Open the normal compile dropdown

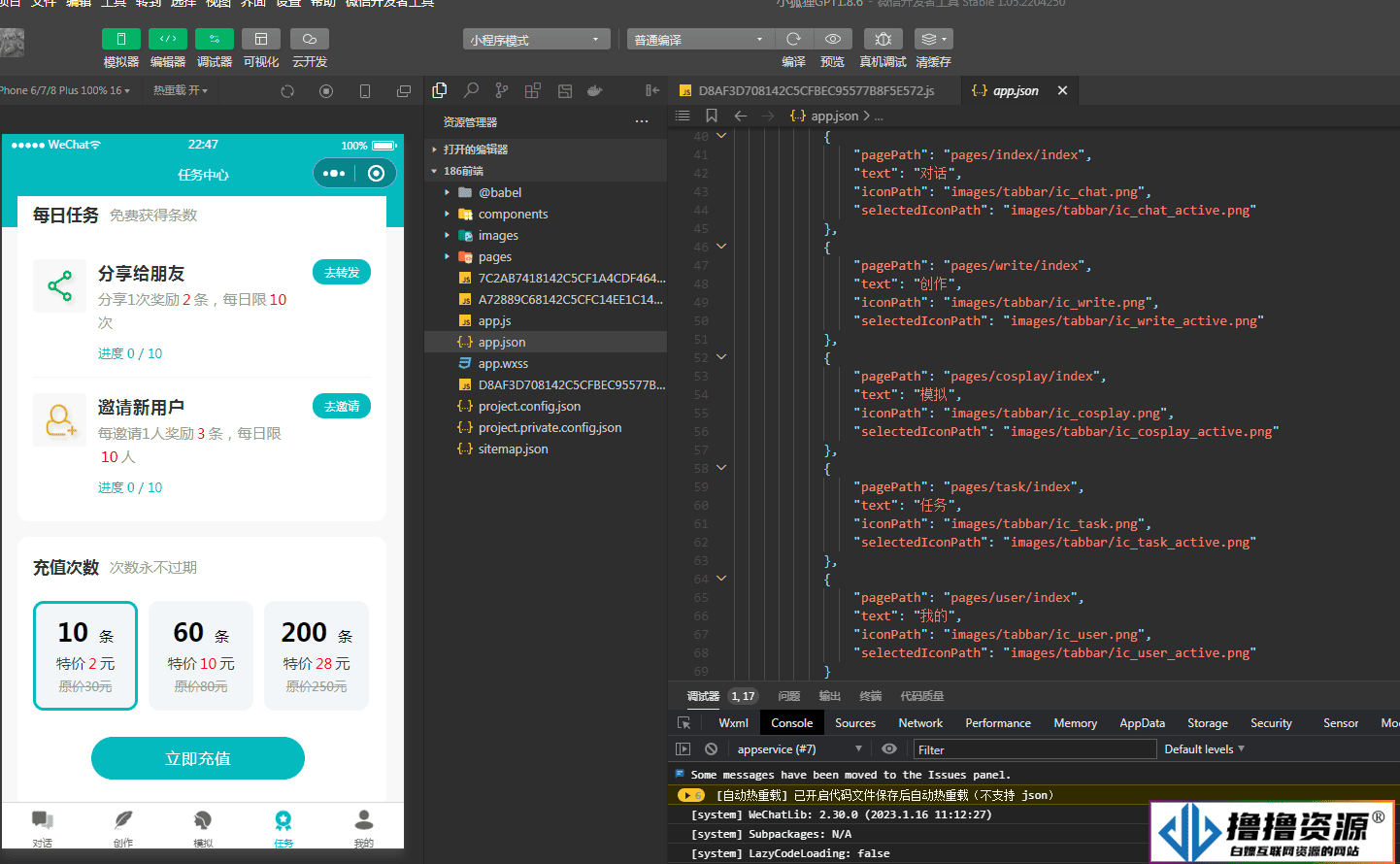(x=700, y=40)
